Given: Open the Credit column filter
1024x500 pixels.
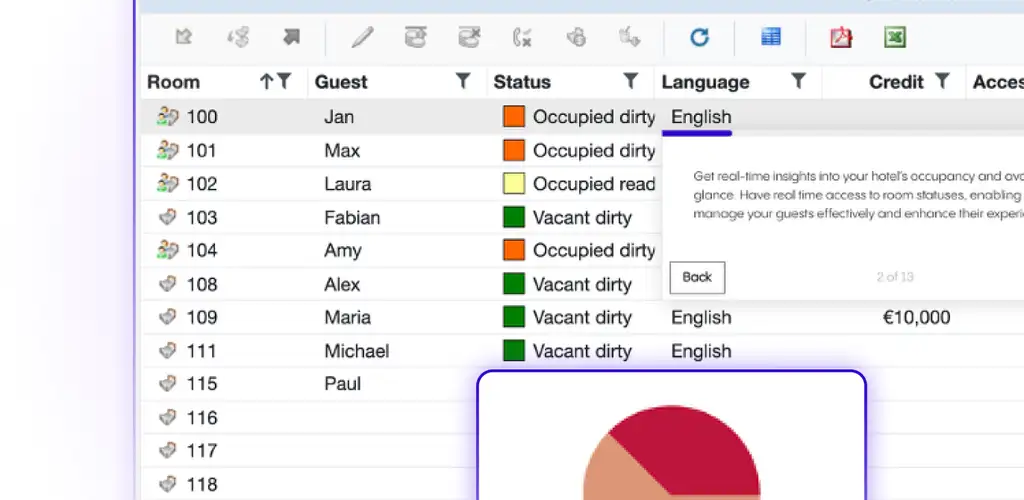Looking at the screenshot, I should coord(942,82).
